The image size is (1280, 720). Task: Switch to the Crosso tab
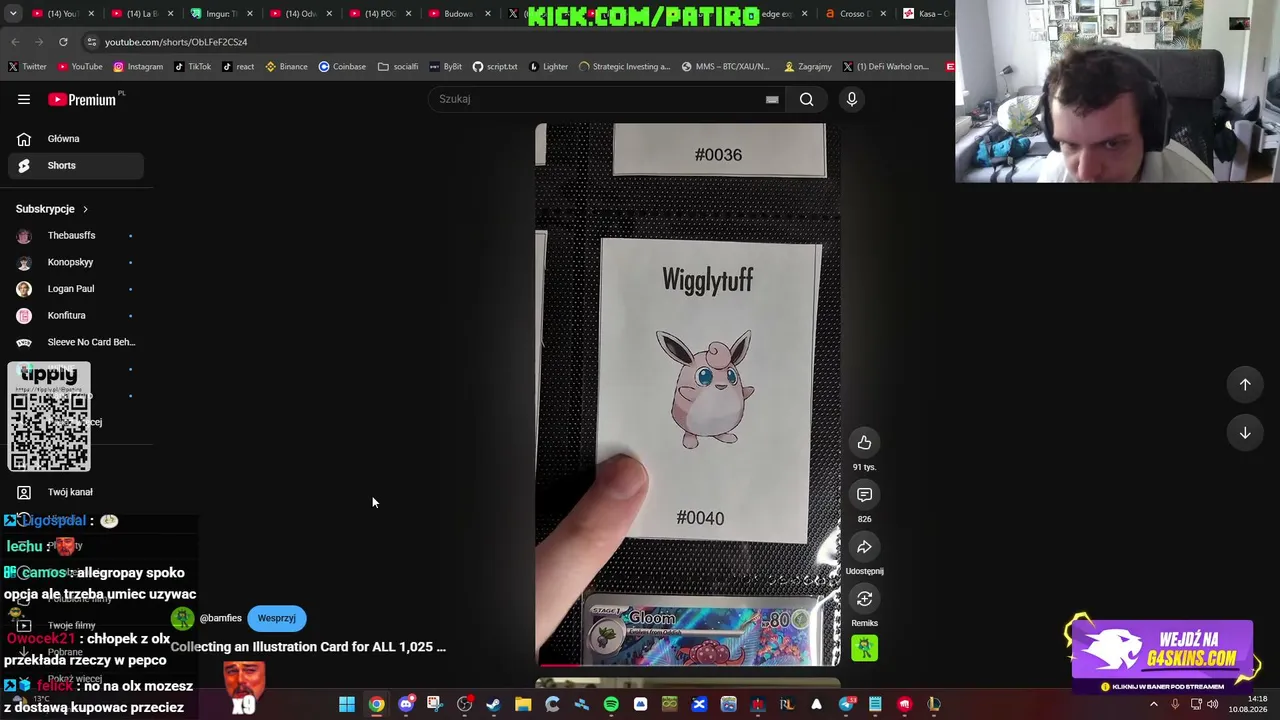point(855,14)
